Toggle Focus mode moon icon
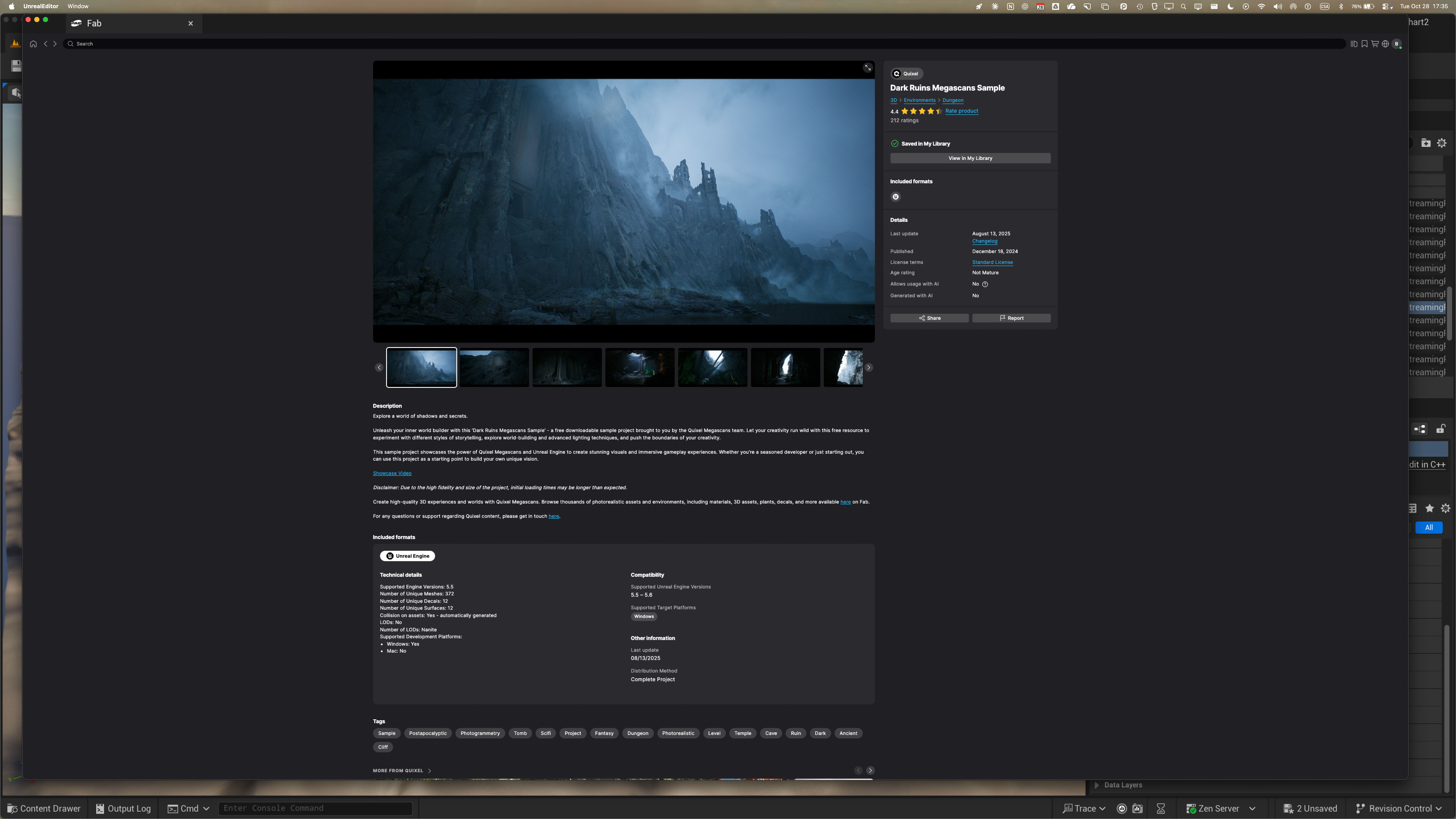The height and width of the screenshot is (819, 1456). click(1230, 6)
